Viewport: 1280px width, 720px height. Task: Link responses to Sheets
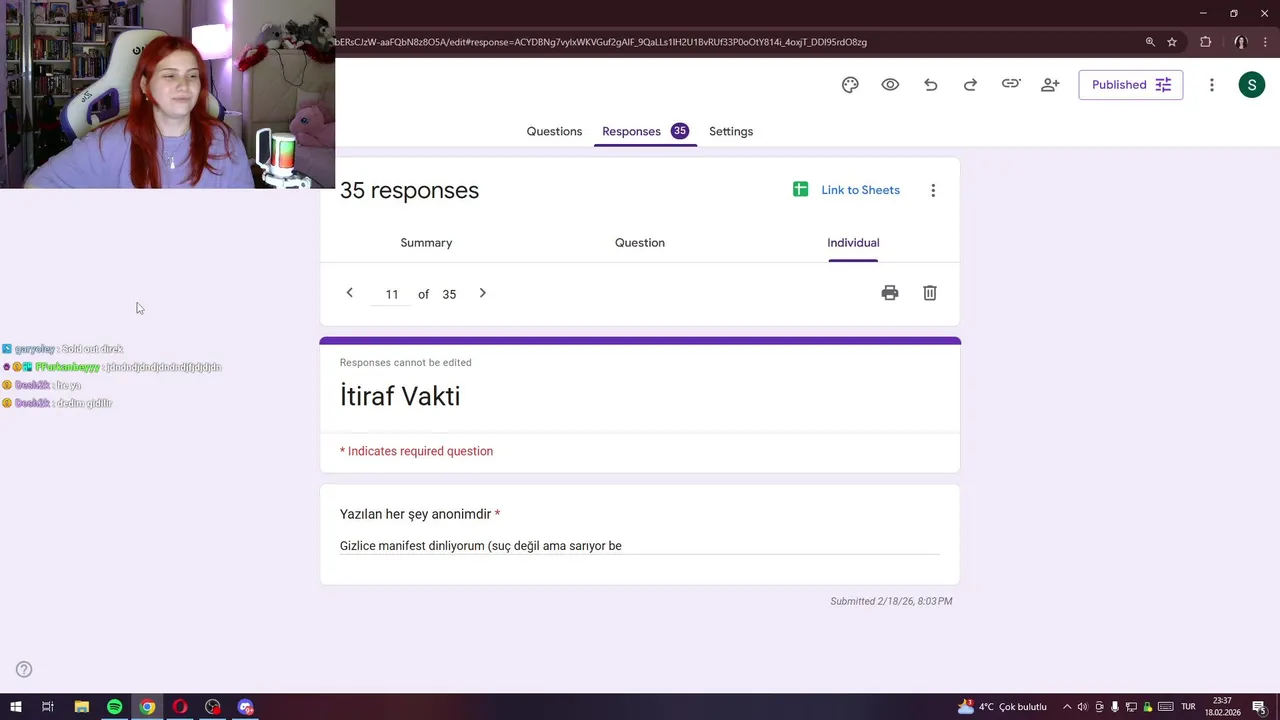[x=846, y=190]
